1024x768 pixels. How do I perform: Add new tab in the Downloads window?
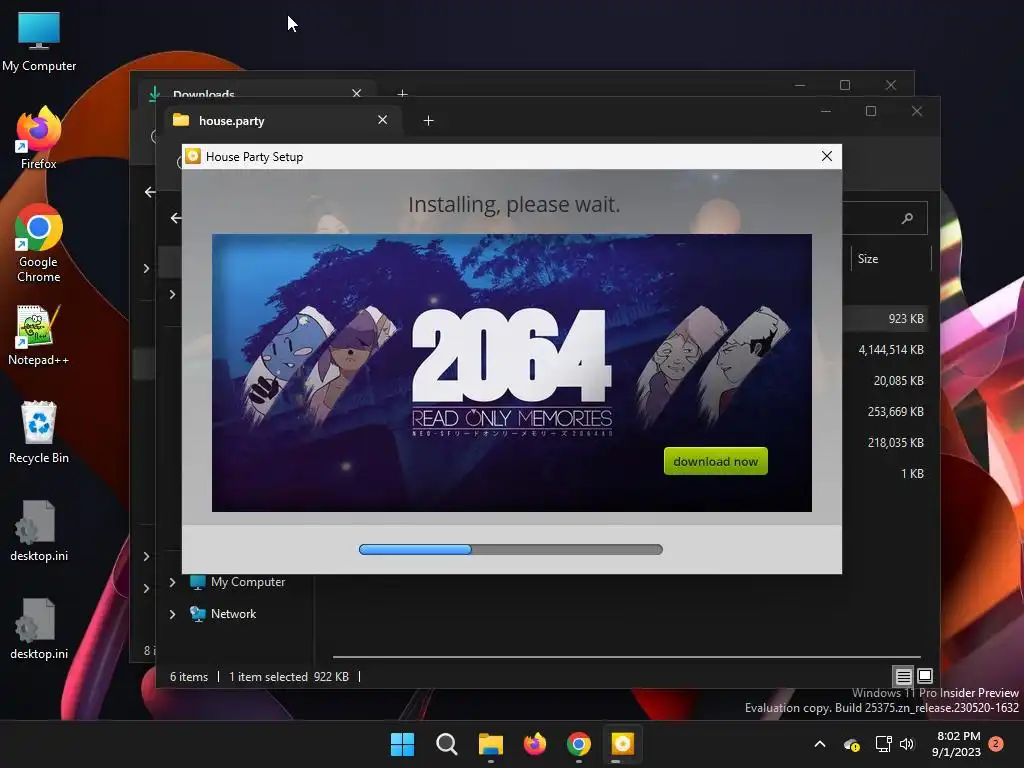(402, 93)
